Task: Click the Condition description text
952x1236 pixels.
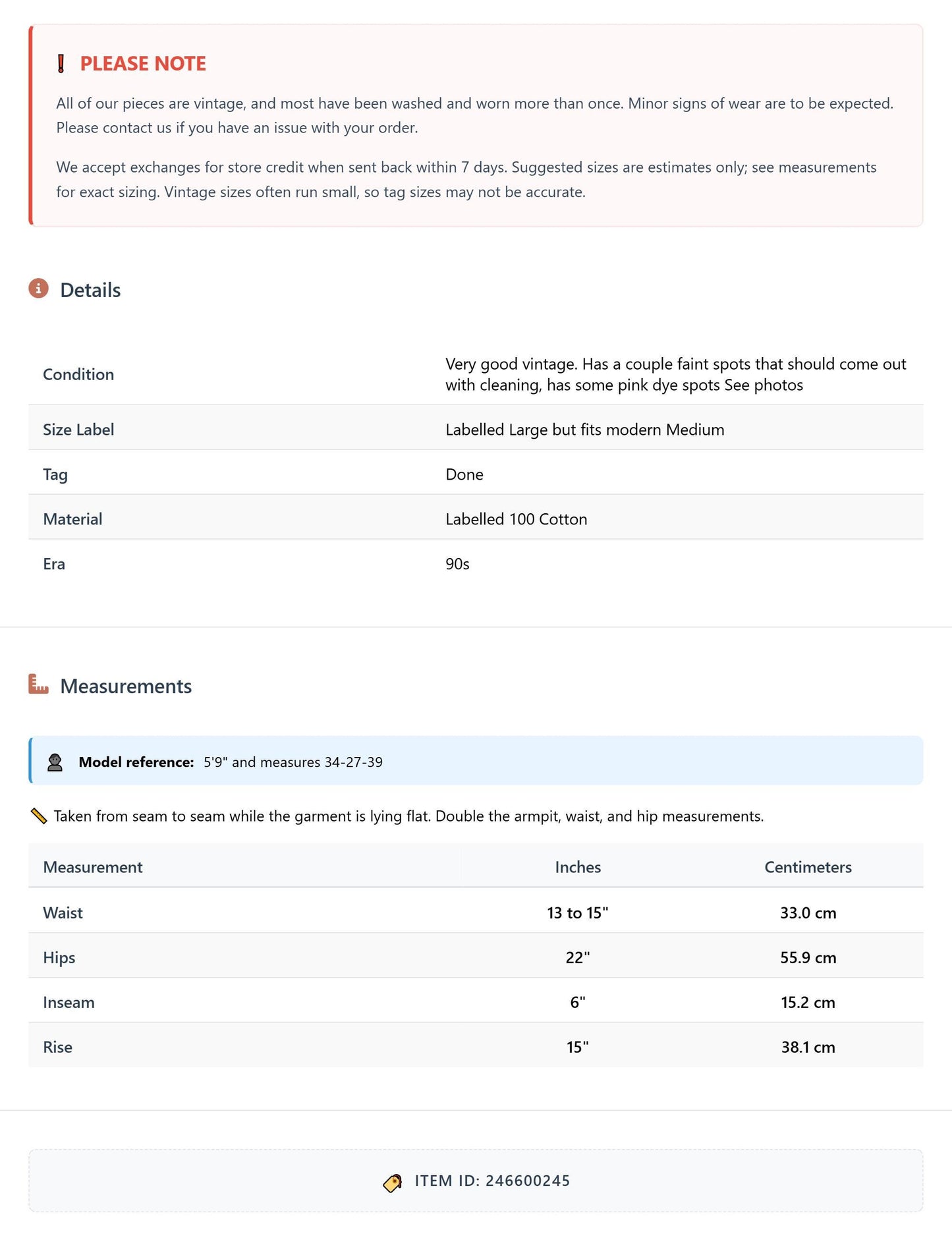Action: click(676, 374)
